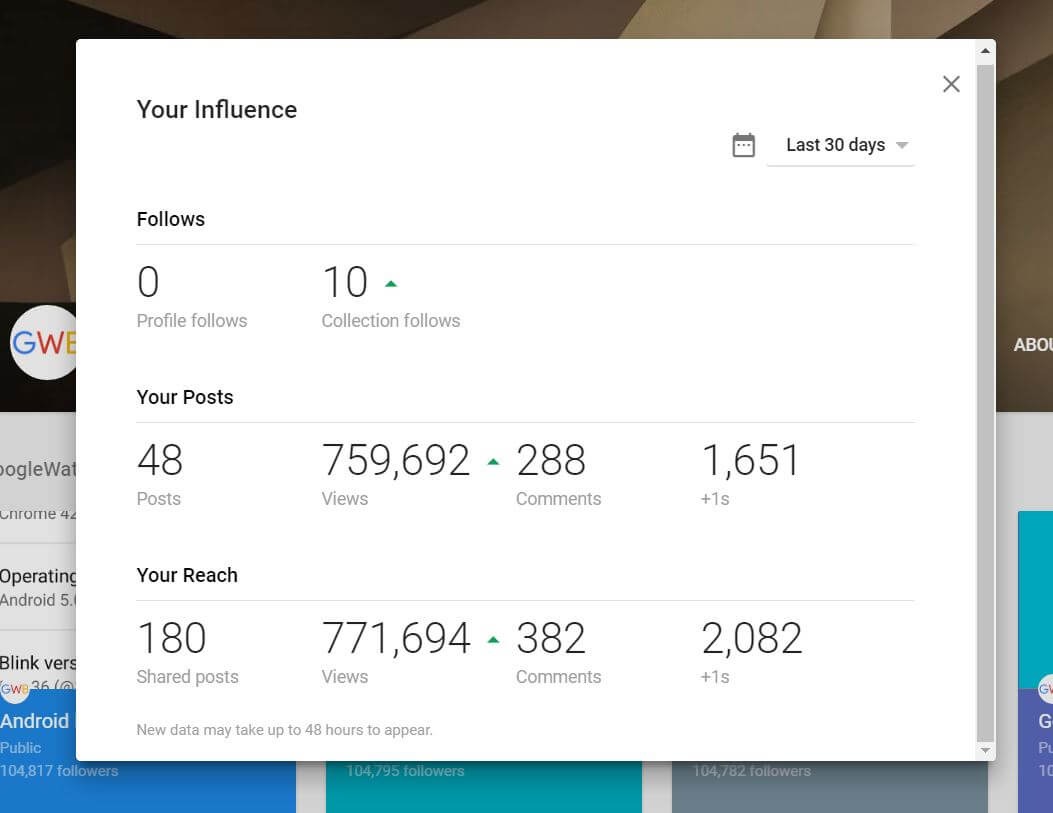The height and width of the screenshot is (813, 1053).
Task: Switch to the ABOUT tab
Action: coord(1032,345)
